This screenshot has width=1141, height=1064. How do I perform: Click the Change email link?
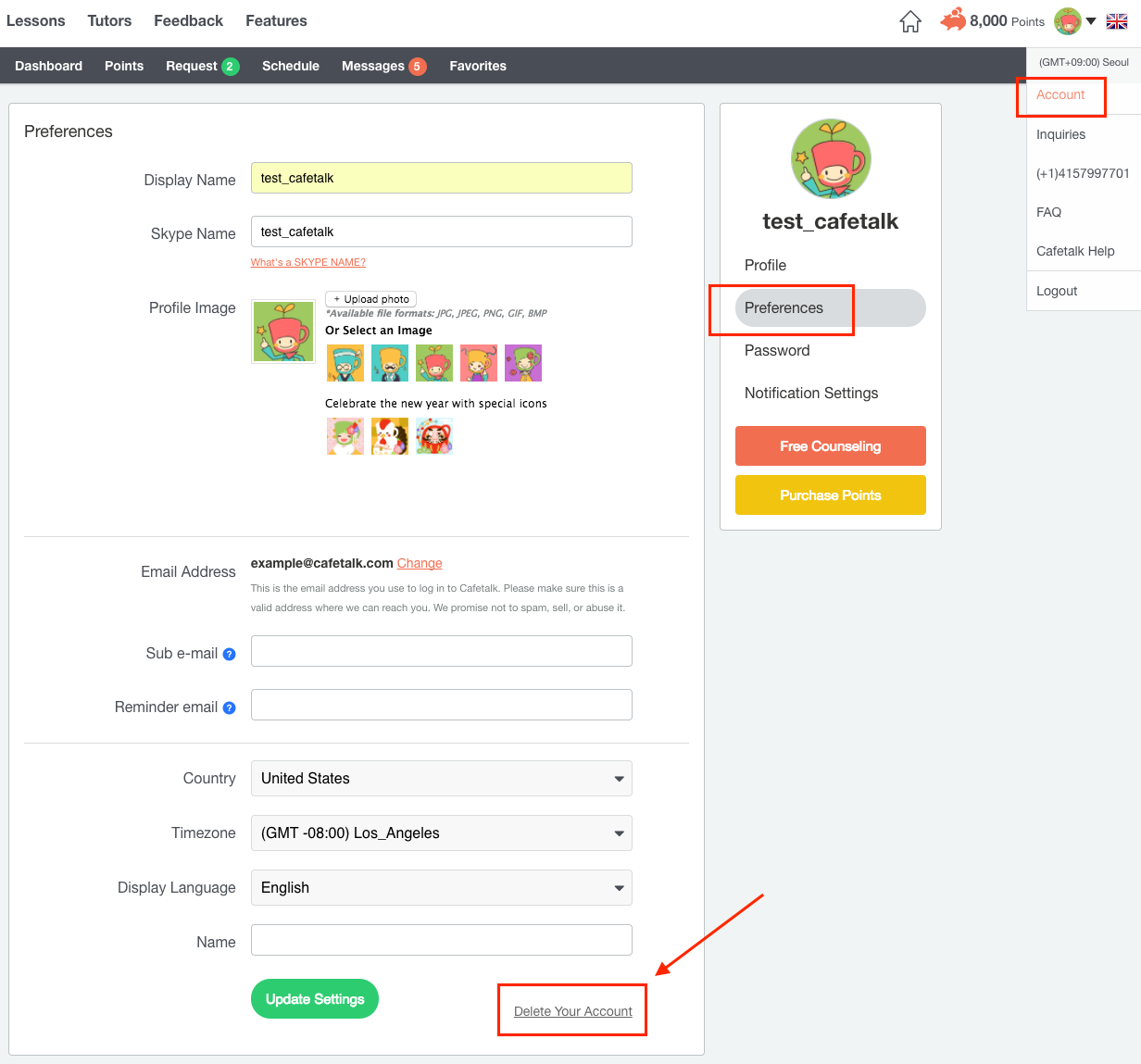coord(420,563)
